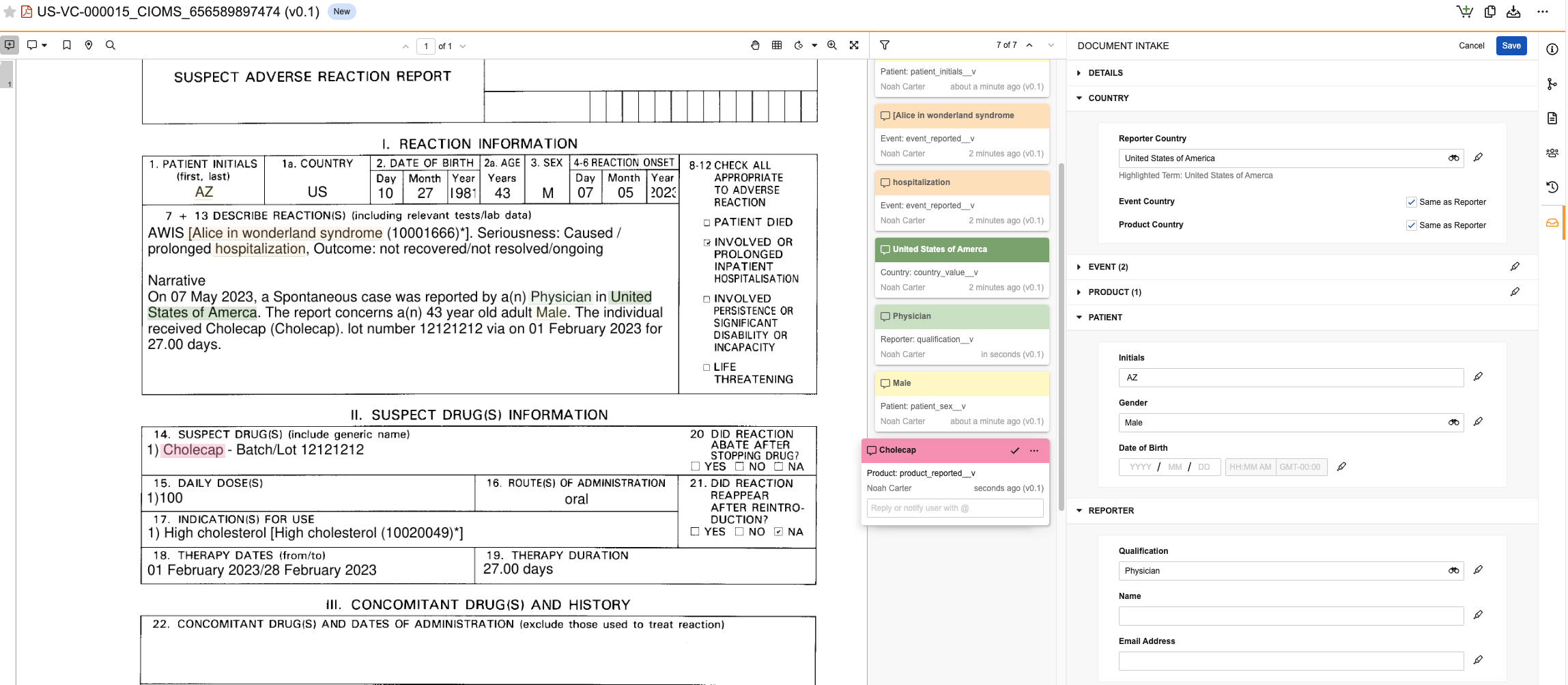The width and height of the screenshot is (1568, 685).
Task: Click highlighter icon beside Email Address field
Action: point(1478,660)
